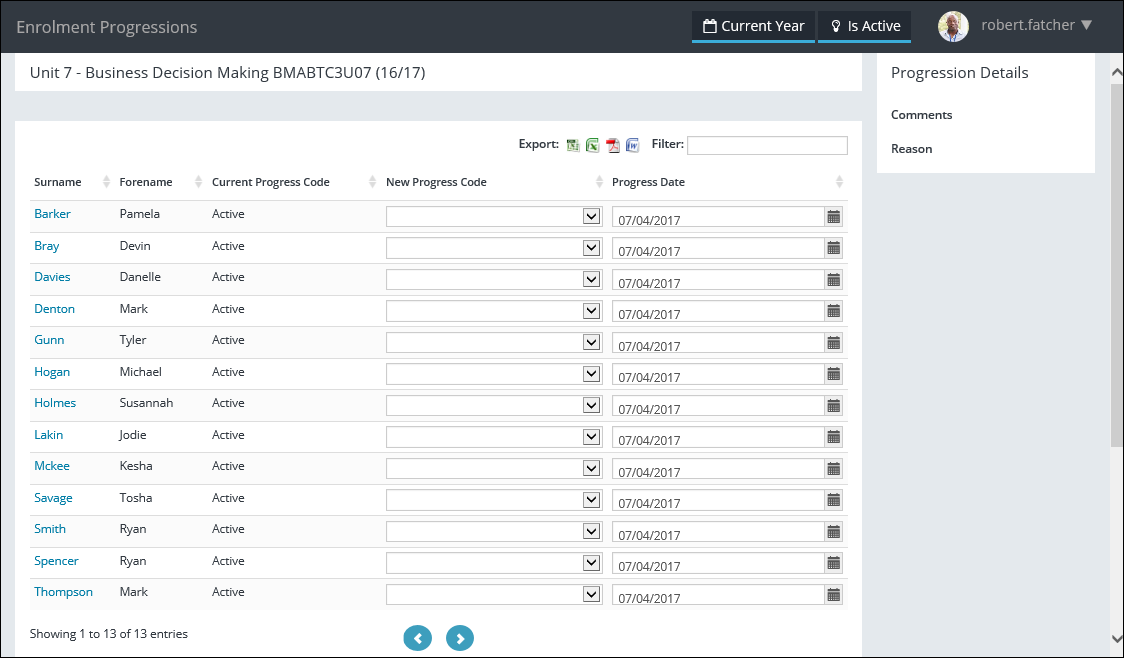
Task: Toggle the Is Active filter
Action: coord(864,27)
